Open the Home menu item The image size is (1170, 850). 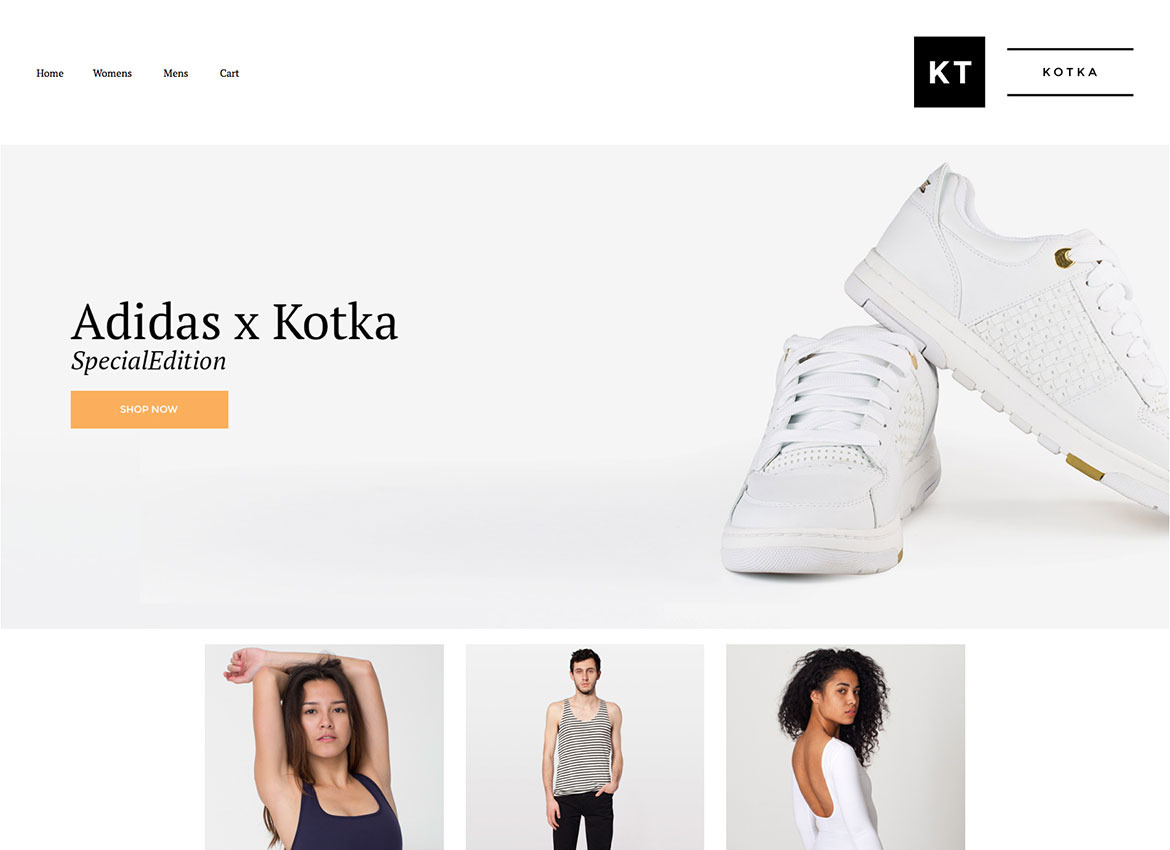[x=50, y=73]
